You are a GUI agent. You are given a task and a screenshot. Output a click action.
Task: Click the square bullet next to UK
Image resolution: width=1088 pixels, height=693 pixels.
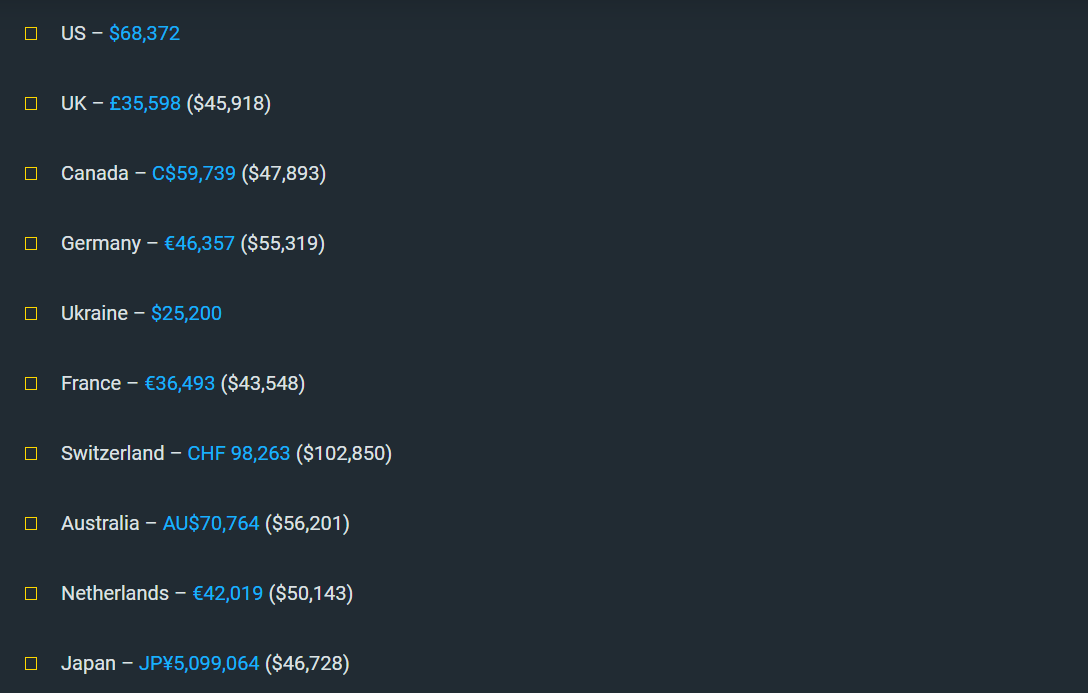[31, 103]
